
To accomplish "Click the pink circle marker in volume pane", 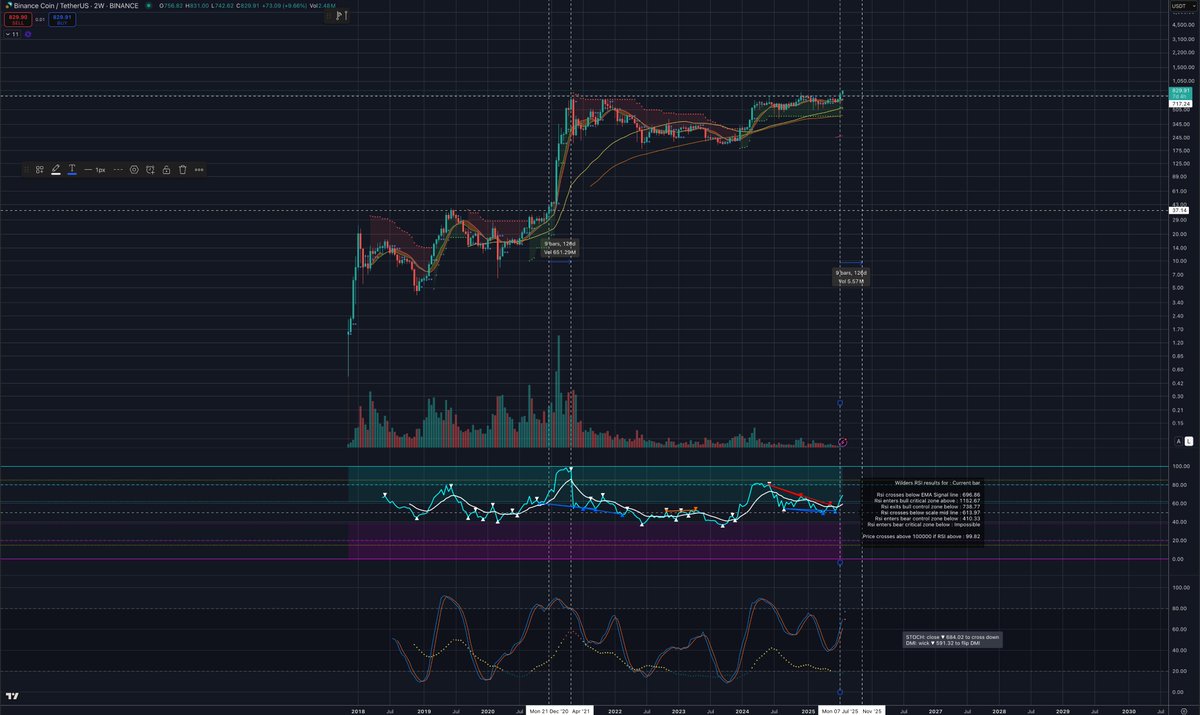I will click(843, 441).
